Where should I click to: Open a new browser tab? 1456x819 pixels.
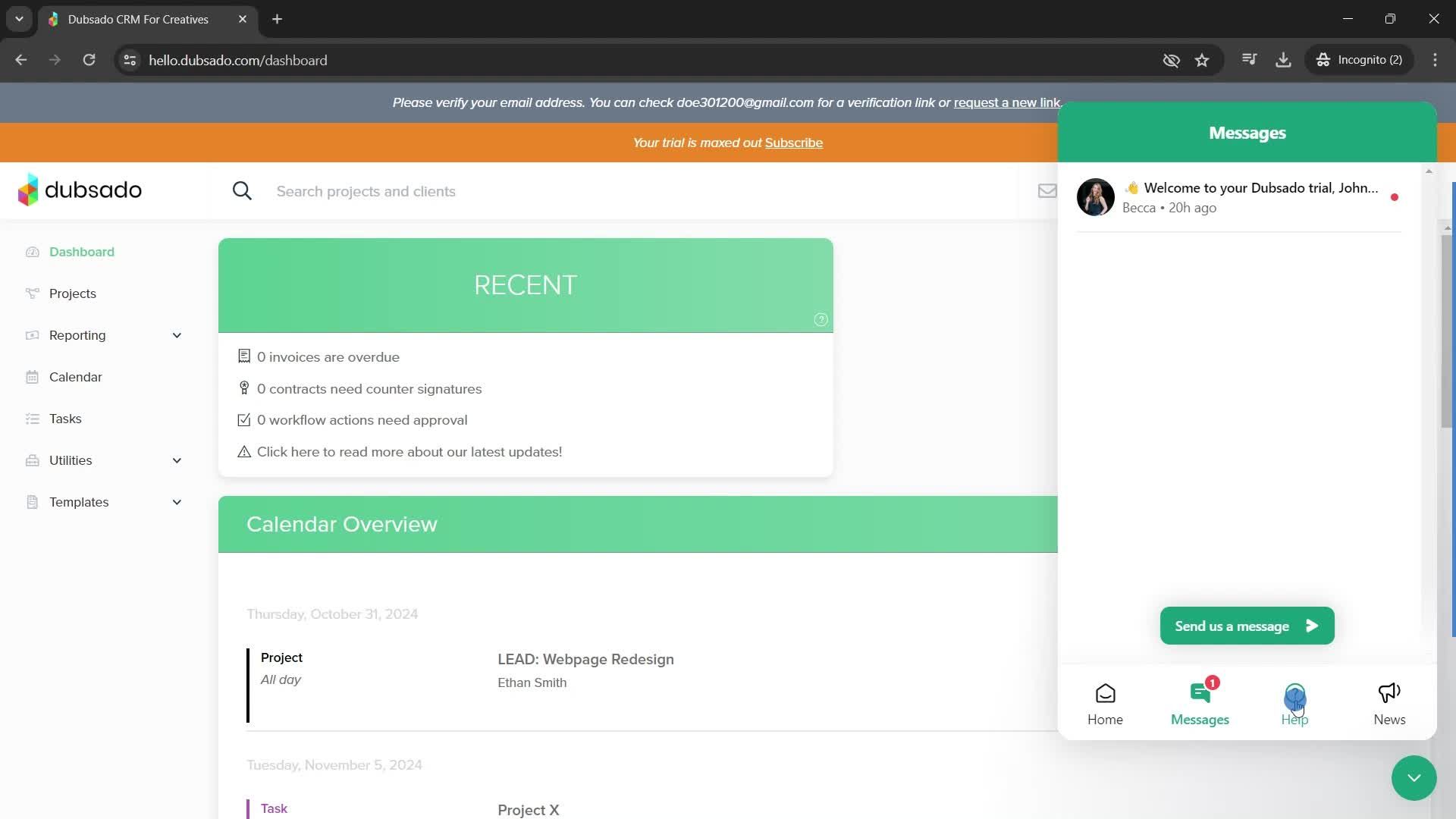pos(278,19)
